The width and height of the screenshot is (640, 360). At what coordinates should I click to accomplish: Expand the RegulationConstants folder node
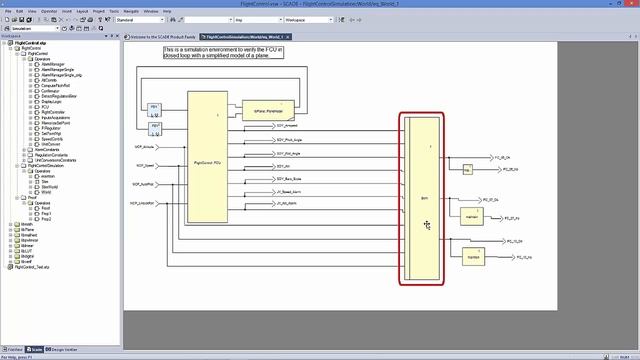click(x=24, y=155)
